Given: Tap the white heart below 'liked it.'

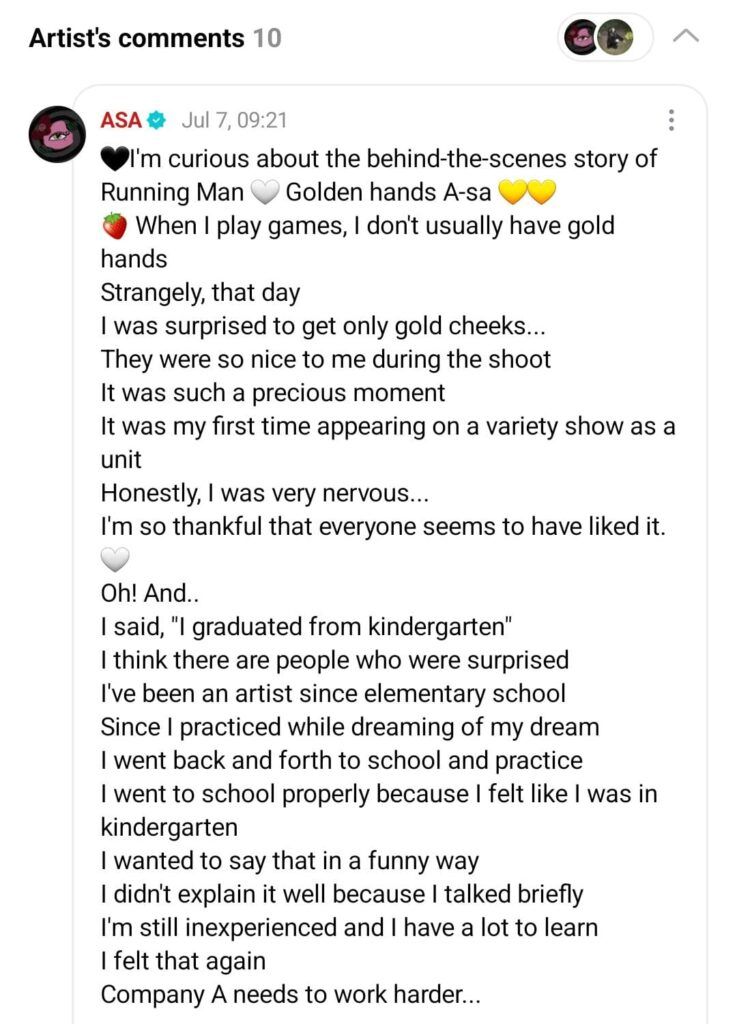Looking at the screenshot, I should click(x=115, y=560).
